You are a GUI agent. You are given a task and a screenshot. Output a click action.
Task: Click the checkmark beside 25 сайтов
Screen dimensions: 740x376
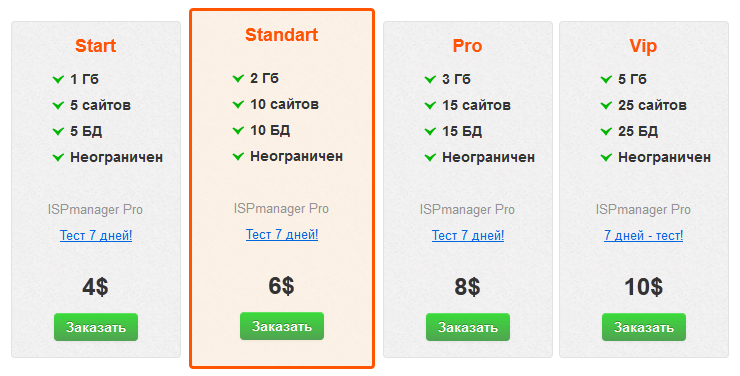(606, 105)
